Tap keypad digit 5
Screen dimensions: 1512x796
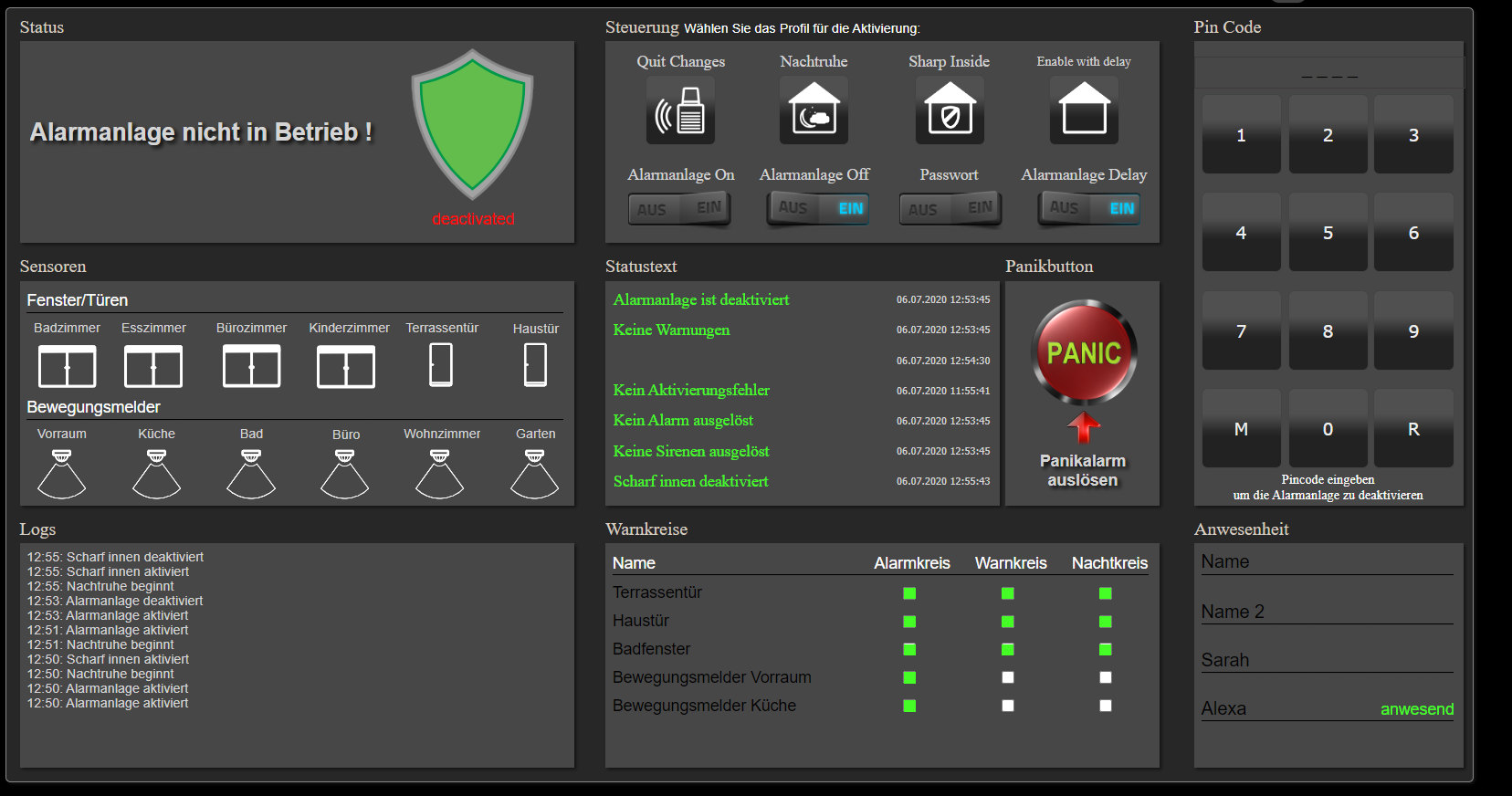coord(1328,232)
